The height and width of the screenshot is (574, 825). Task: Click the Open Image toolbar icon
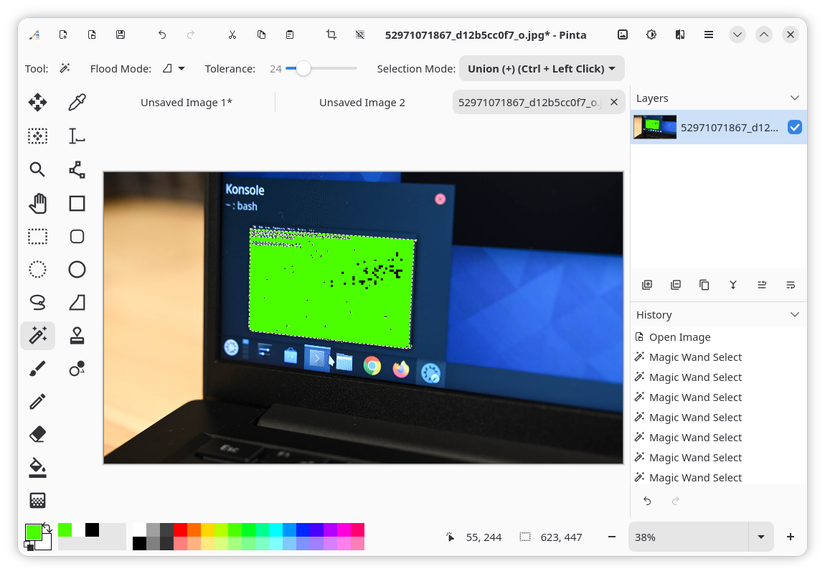(92, 35)
